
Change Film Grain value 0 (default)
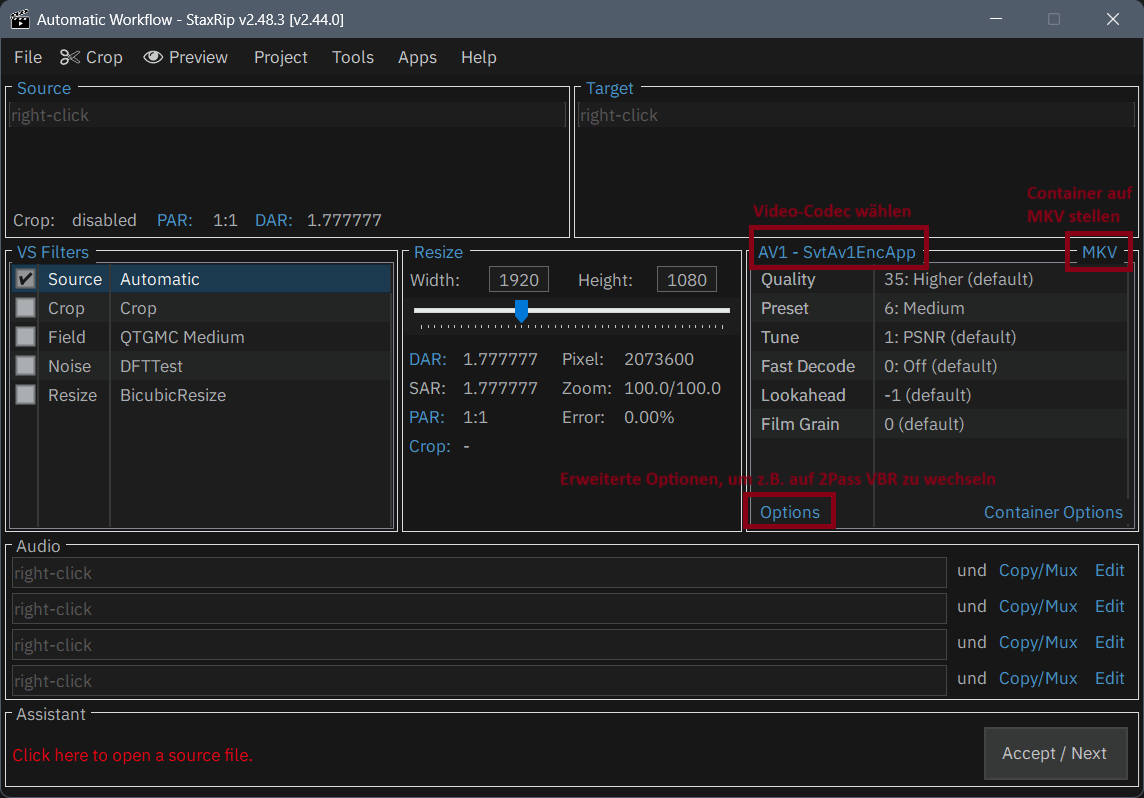pyautogui.click(x=924, y=425)
